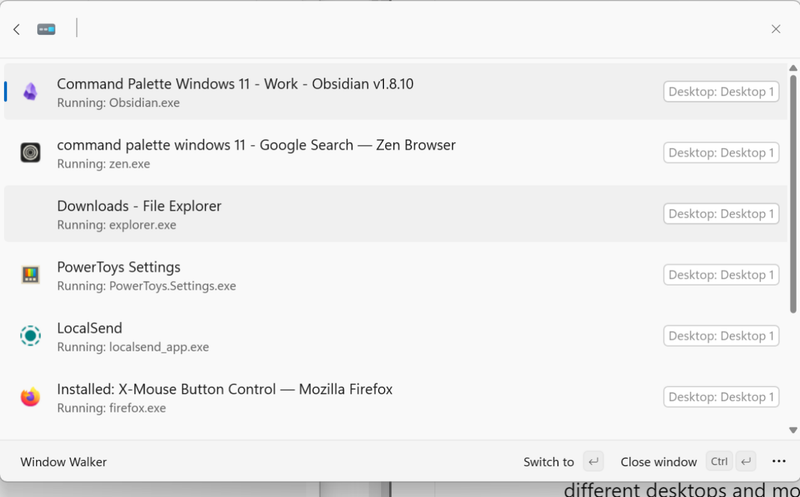Viewport: 800px width, 497px height.
Task: Click the LocalSend app icon
Action: (30, 336)
